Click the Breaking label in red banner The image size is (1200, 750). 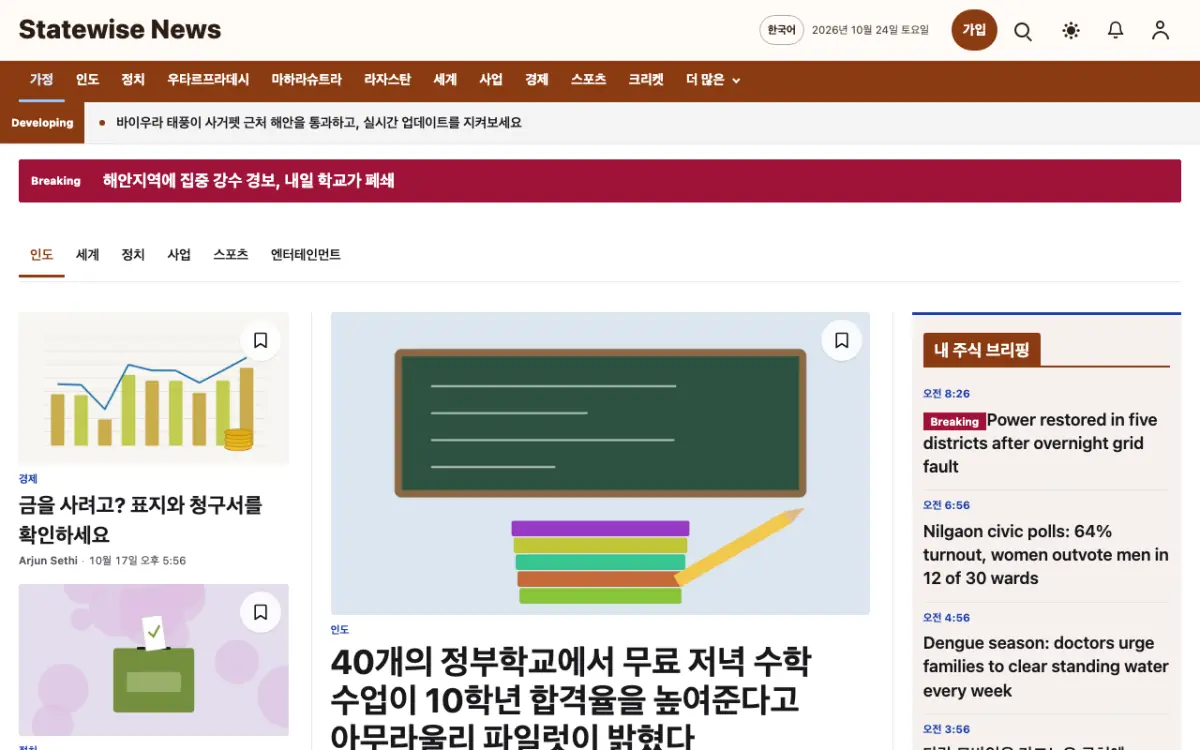tap(55, 181)
